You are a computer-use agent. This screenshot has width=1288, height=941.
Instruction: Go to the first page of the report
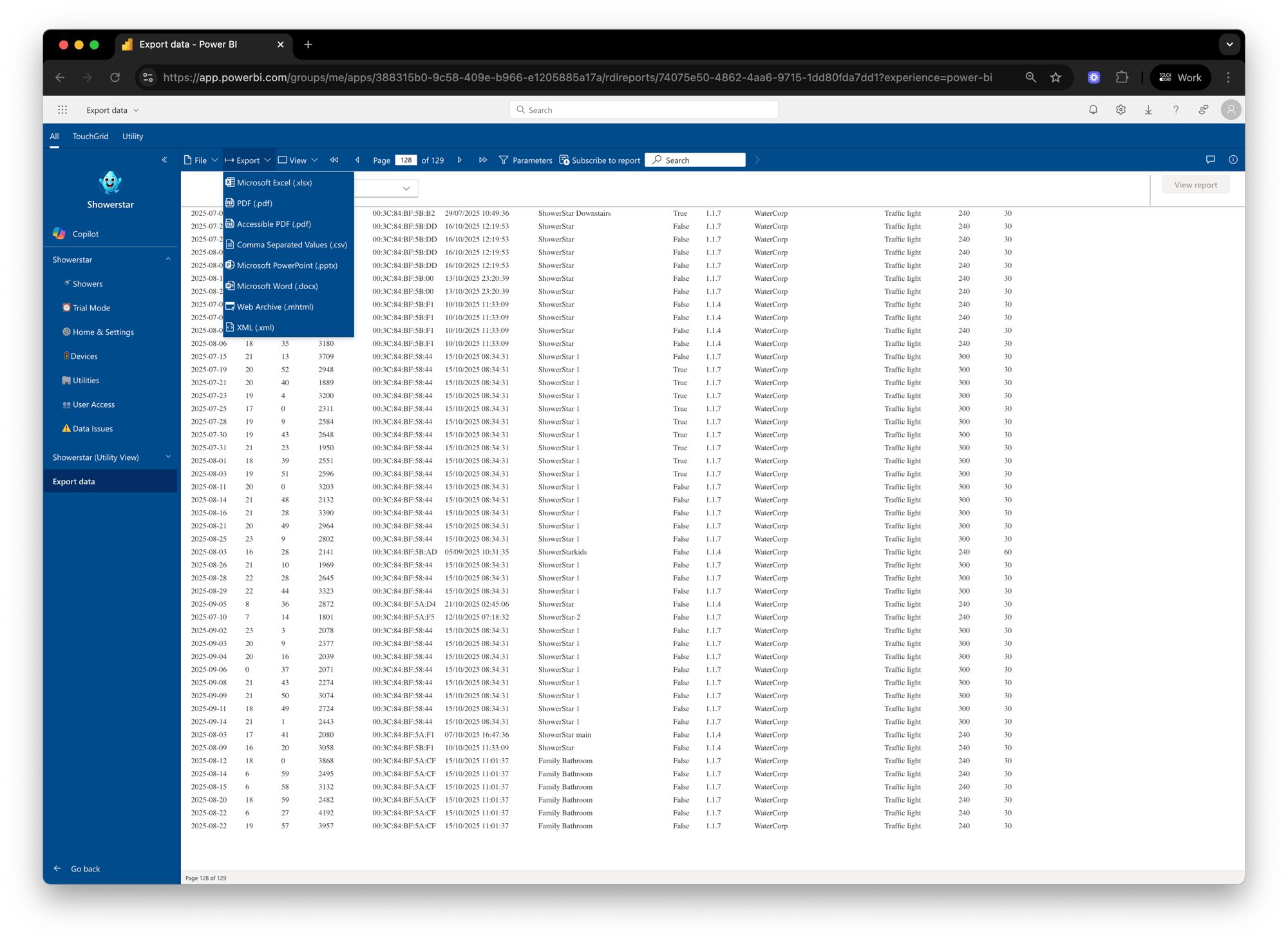334,160
